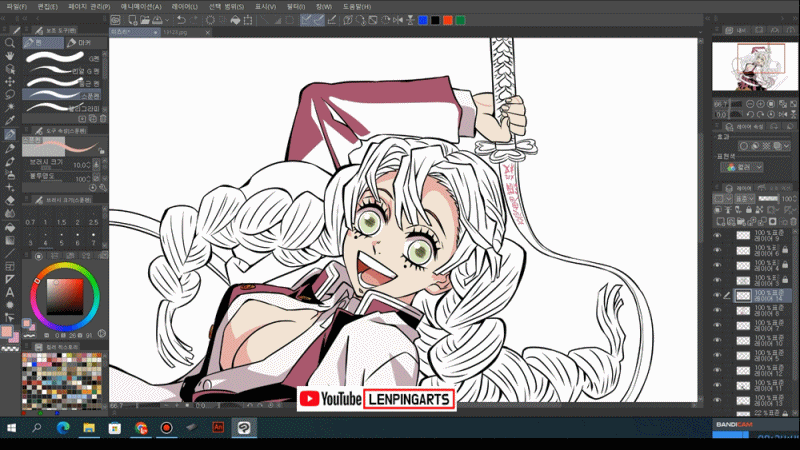The height and width of the screenshot is (450, 800).
Task: Click the delete sub tool trash icon
Action: coord(103,118)
